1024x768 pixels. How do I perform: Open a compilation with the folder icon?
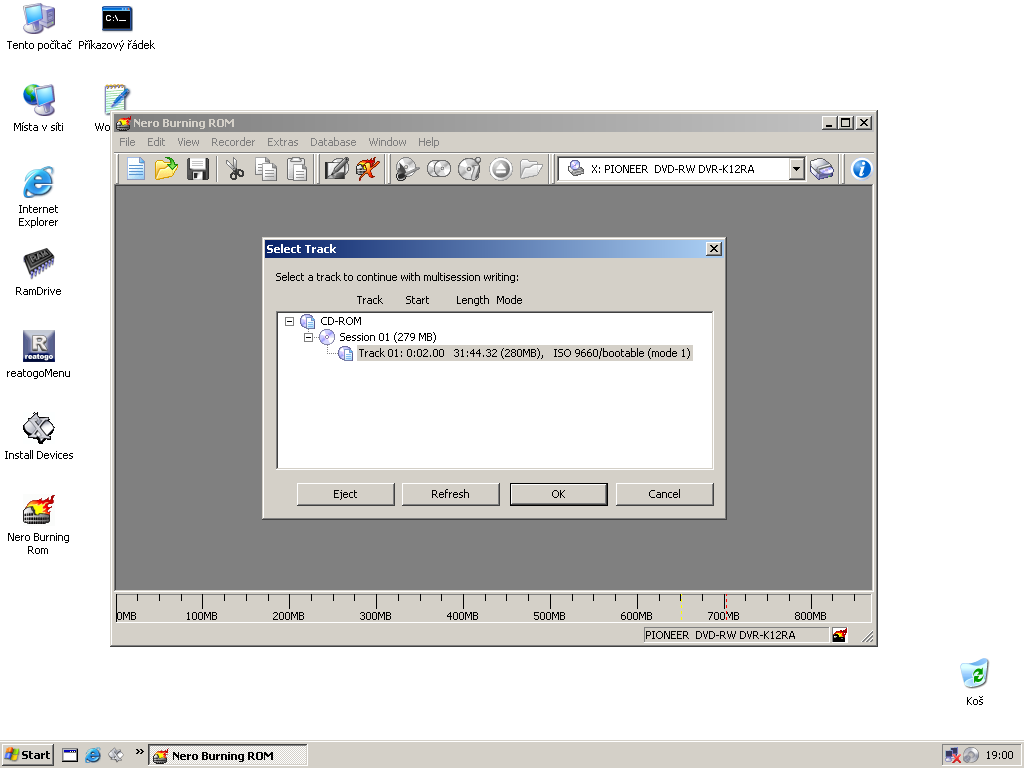click(x=167, y=169)
